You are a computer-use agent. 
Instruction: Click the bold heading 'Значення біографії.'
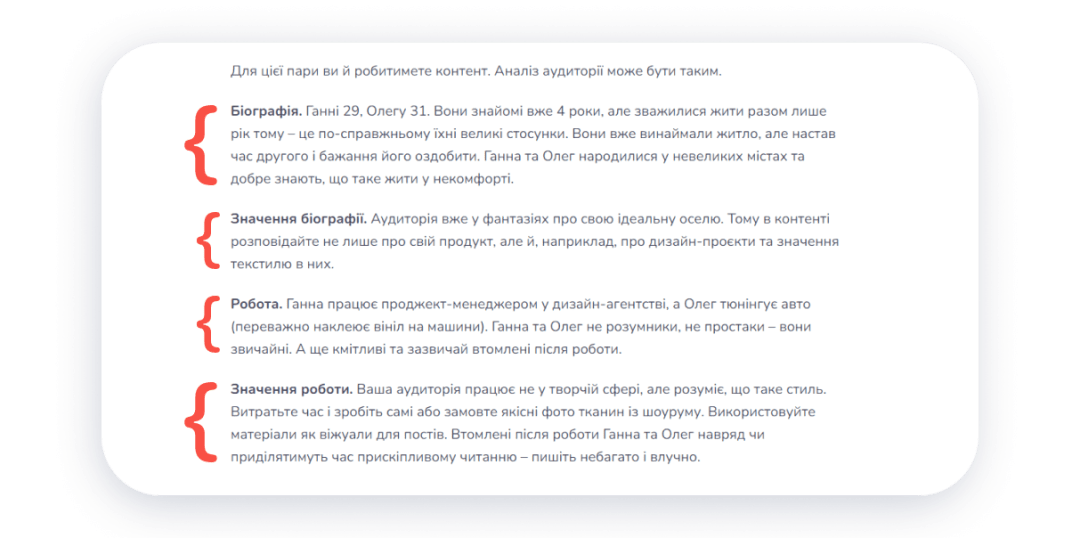click(300, 219)
